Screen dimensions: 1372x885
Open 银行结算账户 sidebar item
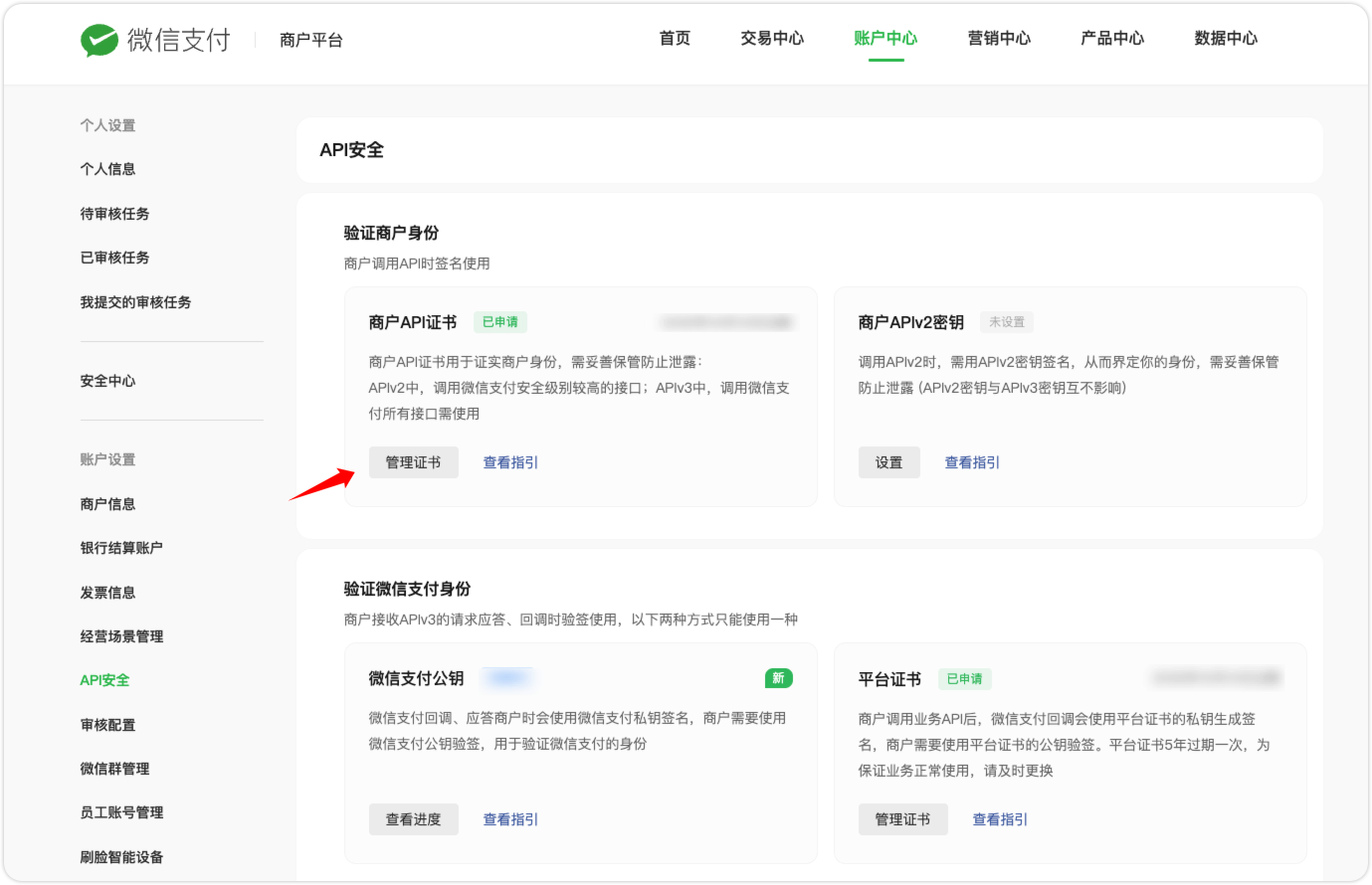tap(121, 548)
